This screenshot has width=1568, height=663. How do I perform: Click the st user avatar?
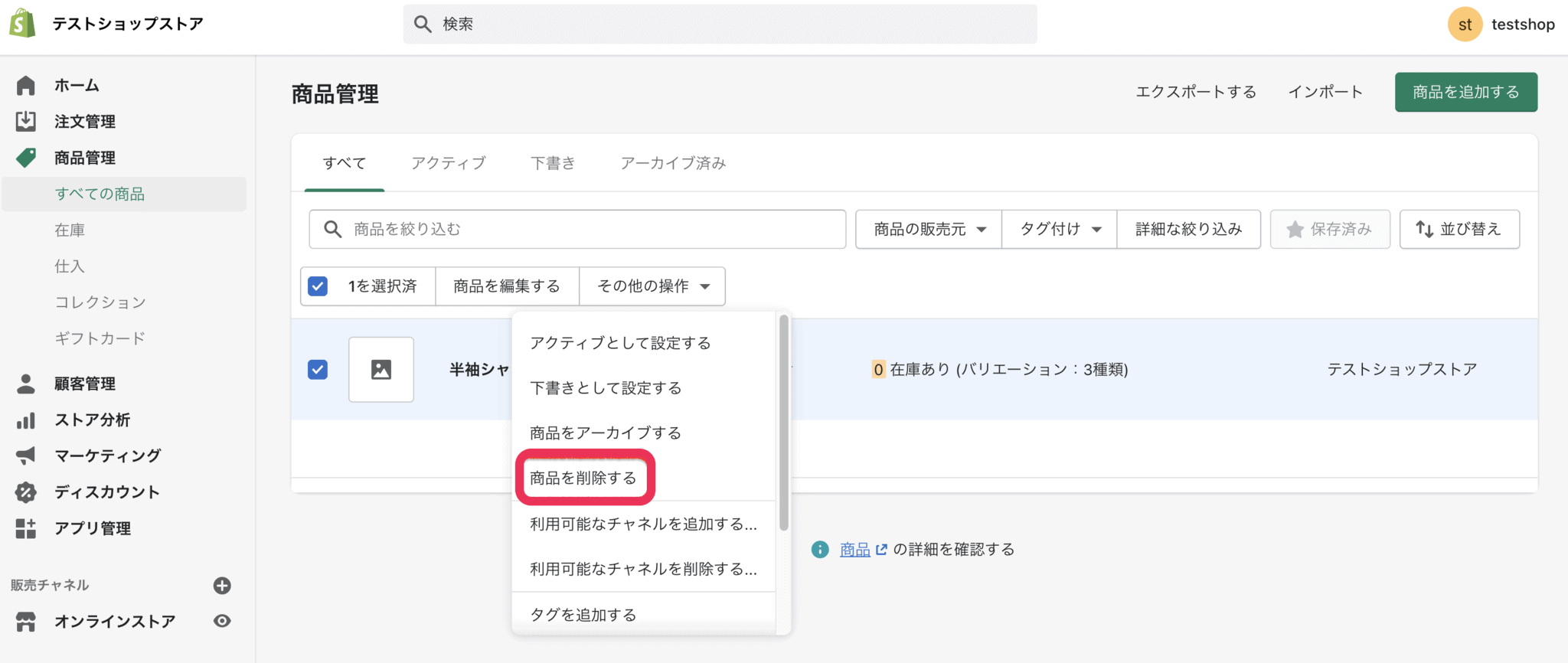click(1465, 24)
